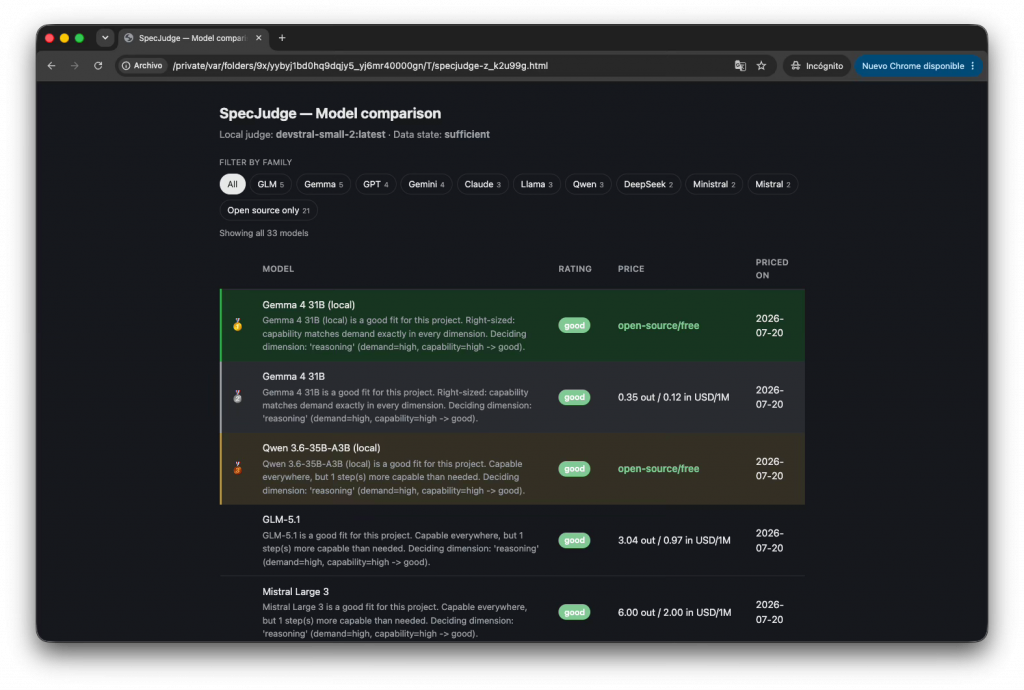Close the SpecJudge tab
This screenshot has width=1024, height=690.
[x=259, y=38]
